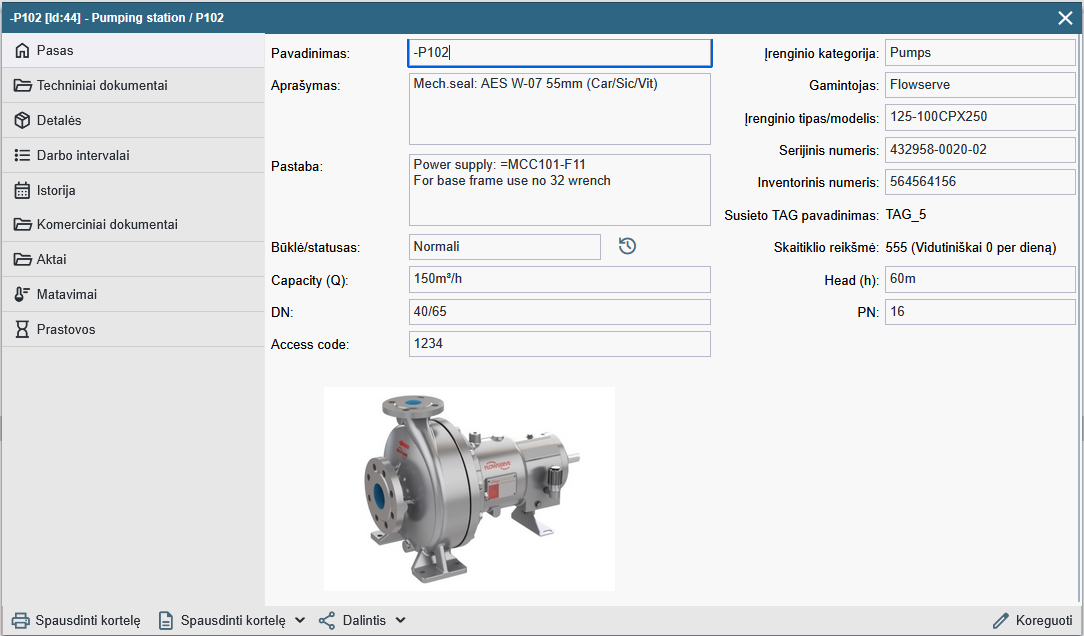
Task: Click the Komerciniai dokumentai folder icon
Action: pyautogui.click(x=22, y=225)
